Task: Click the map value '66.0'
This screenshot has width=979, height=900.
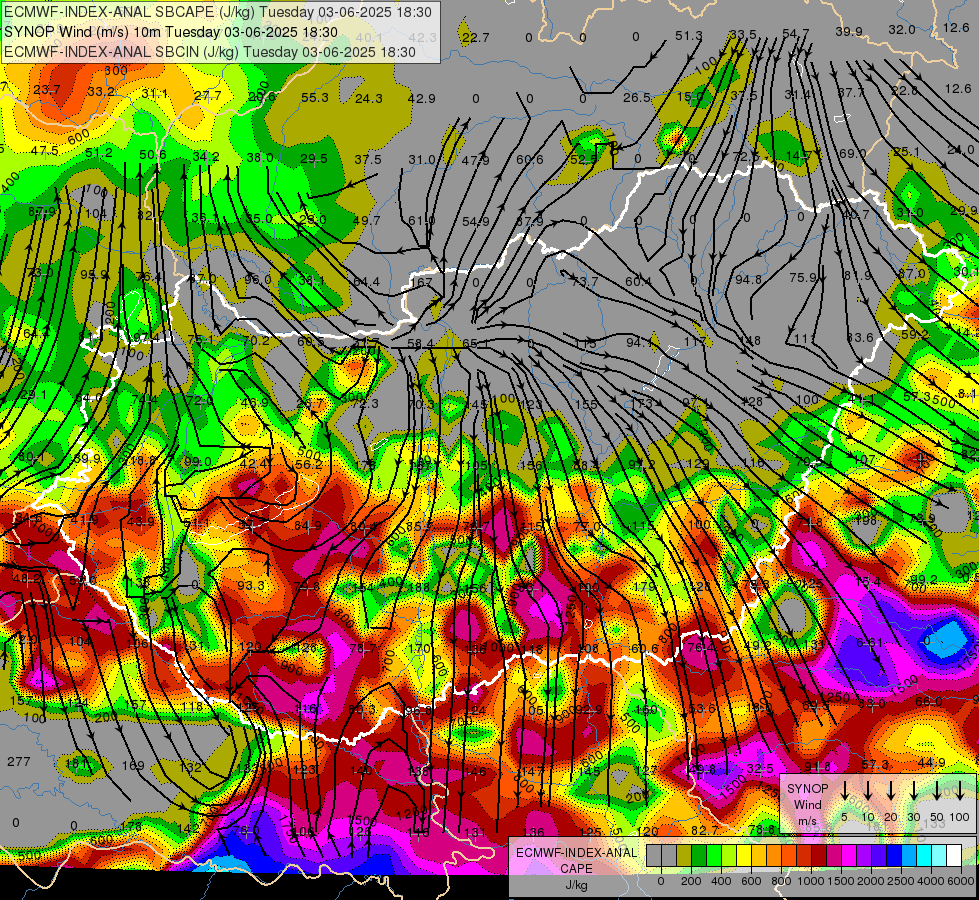Action: click(x=928, y=702)
